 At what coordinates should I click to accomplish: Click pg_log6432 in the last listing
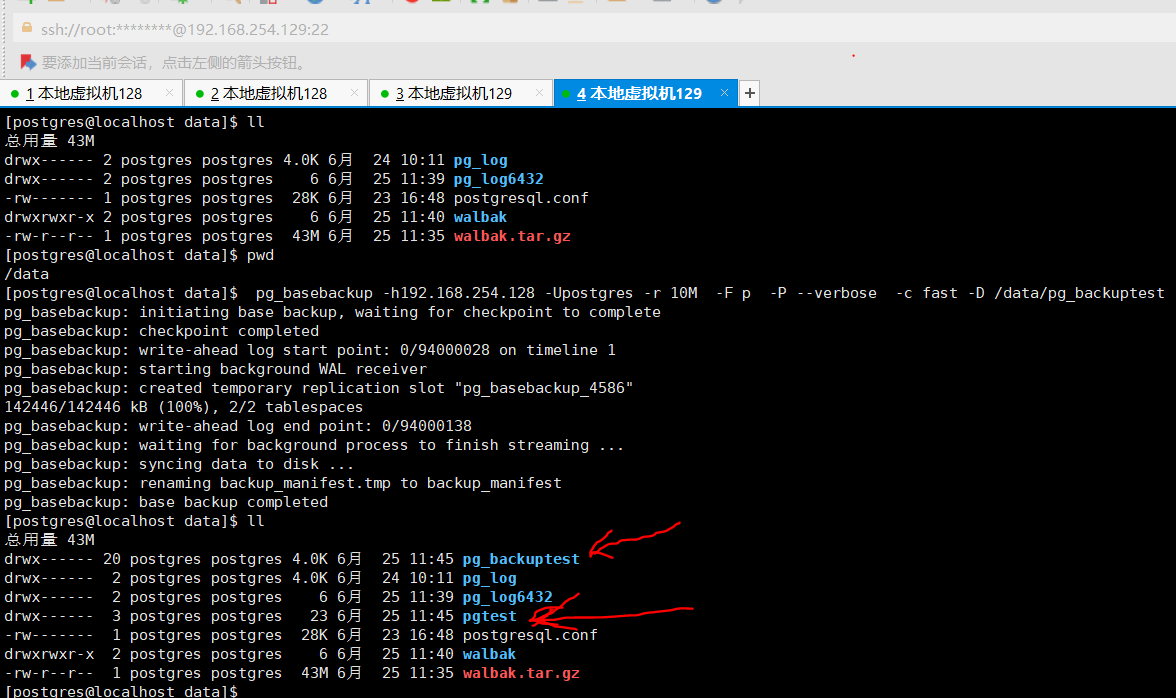click(507, 597)
